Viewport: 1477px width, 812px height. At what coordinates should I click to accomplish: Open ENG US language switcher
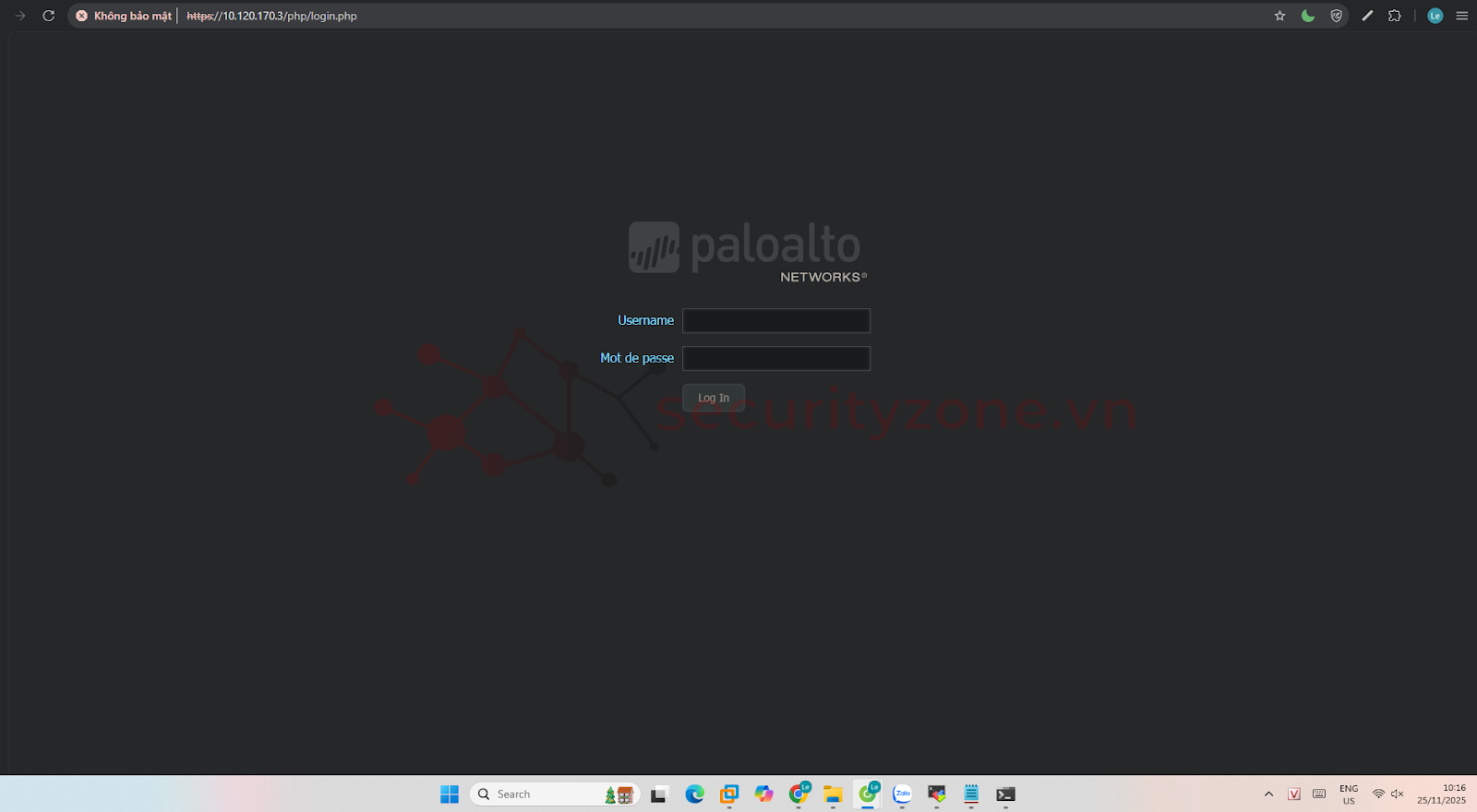coord(1349,794)
